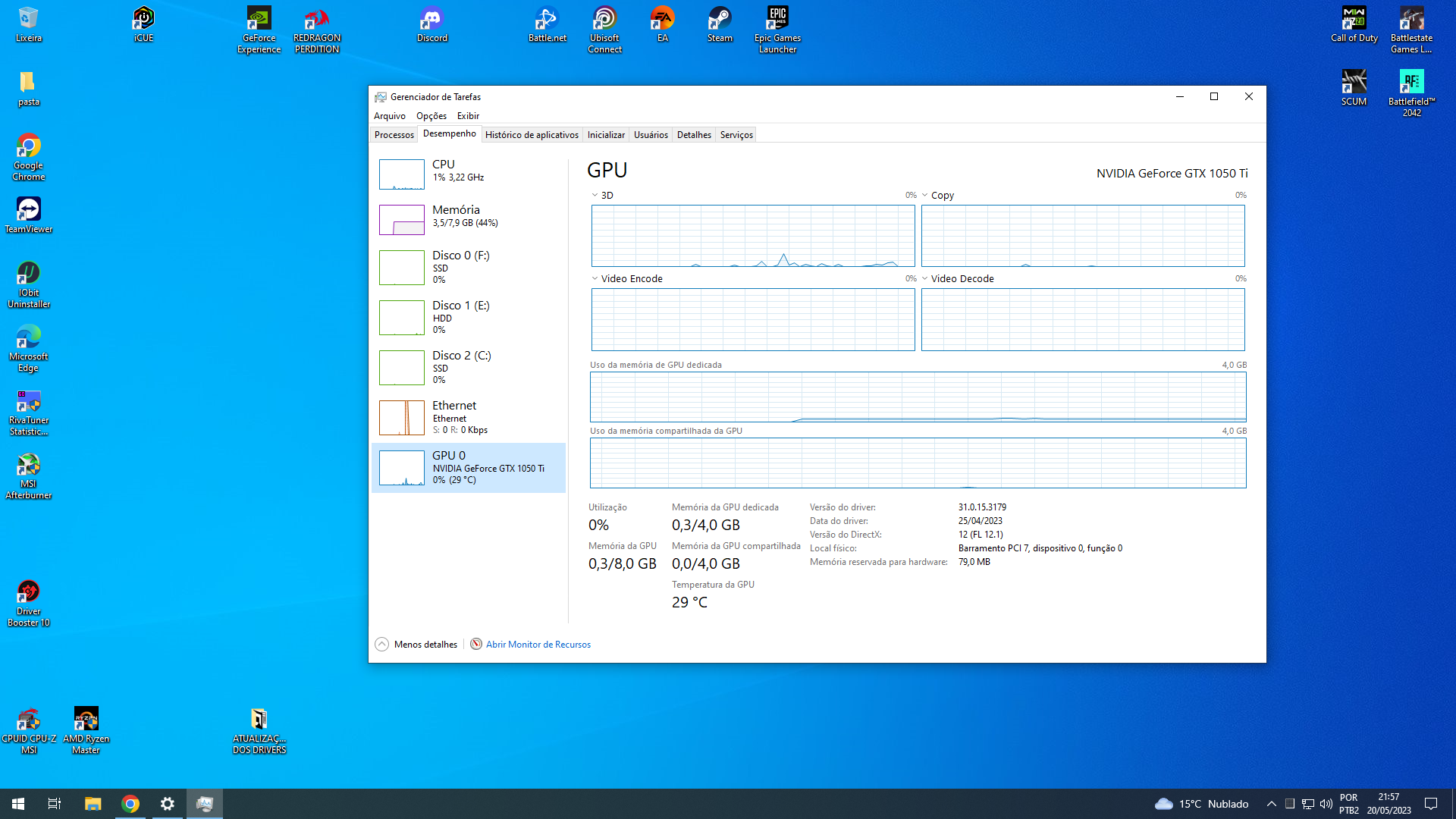Open REDRAGON PERDITION shortcut
Screen dimensions: 1456x819
(x=317, y=30)
